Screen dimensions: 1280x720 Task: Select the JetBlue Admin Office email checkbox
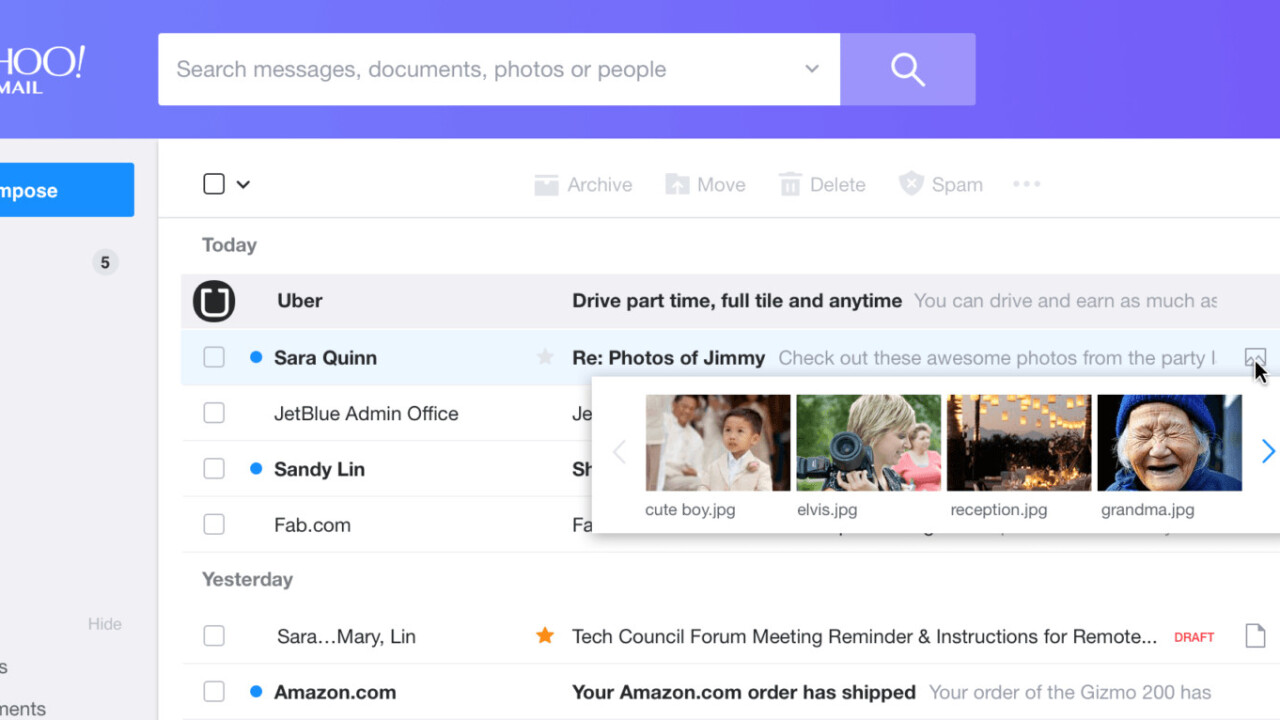click(214, 413)
